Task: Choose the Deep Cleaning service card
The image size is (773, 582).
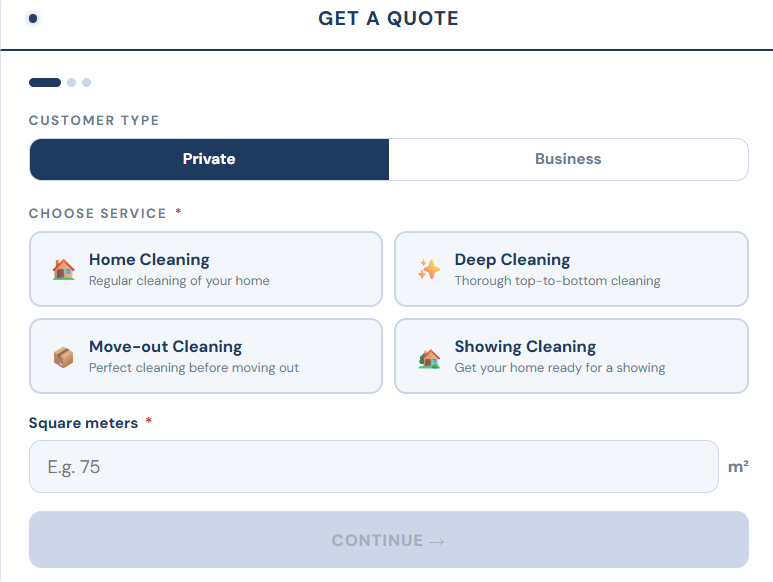Action: [571, 269]
